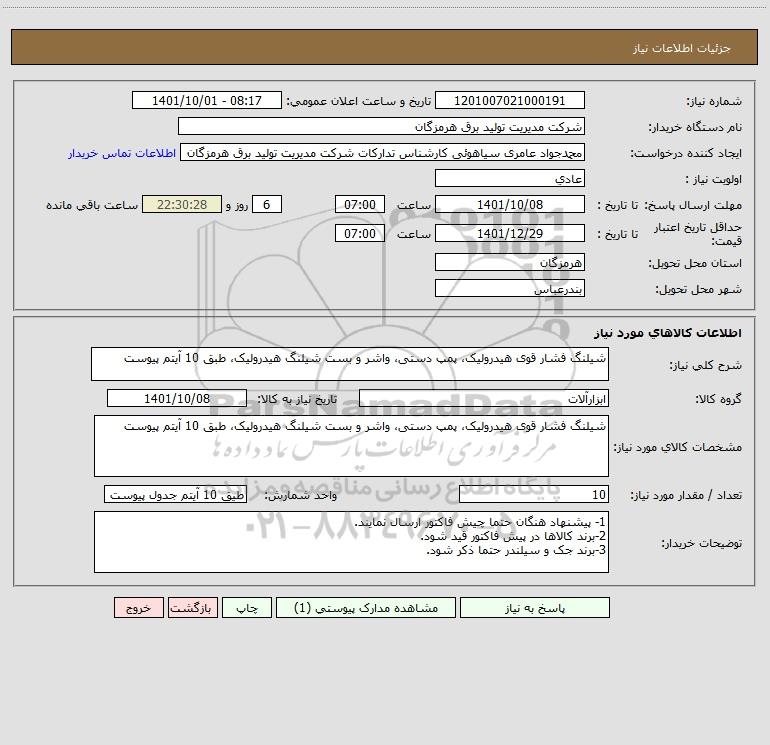Image resolution: width=770 pixels, height=745 pixels.
Task: Click the چاپ print button
Action: [x=247, y=608]
